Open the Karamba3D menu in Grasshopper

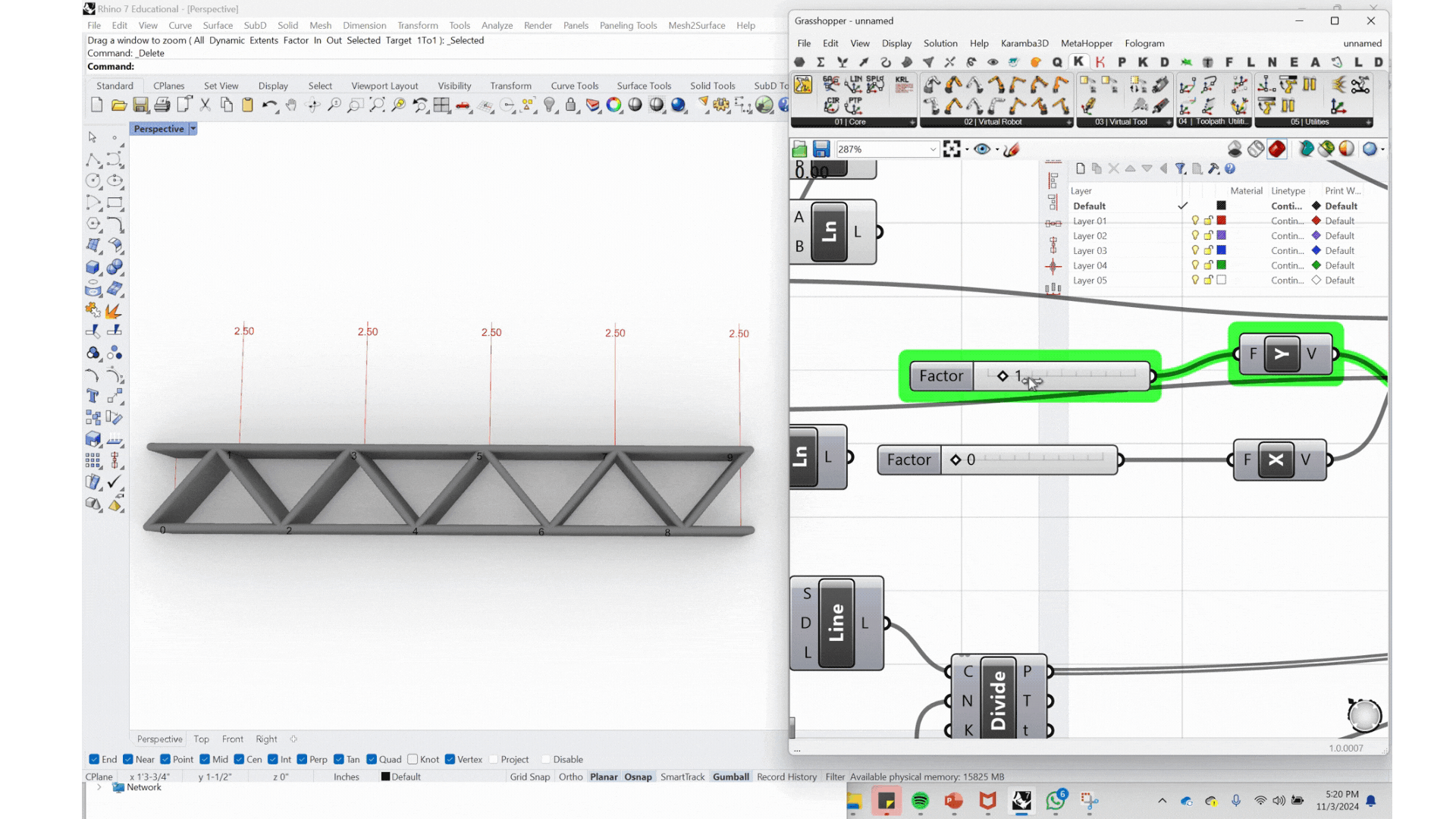click(1024, 43)
